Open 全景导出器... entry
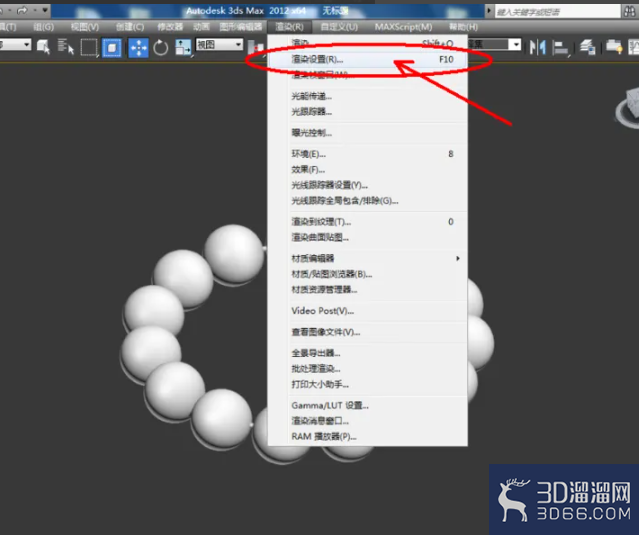 [368, 353]
